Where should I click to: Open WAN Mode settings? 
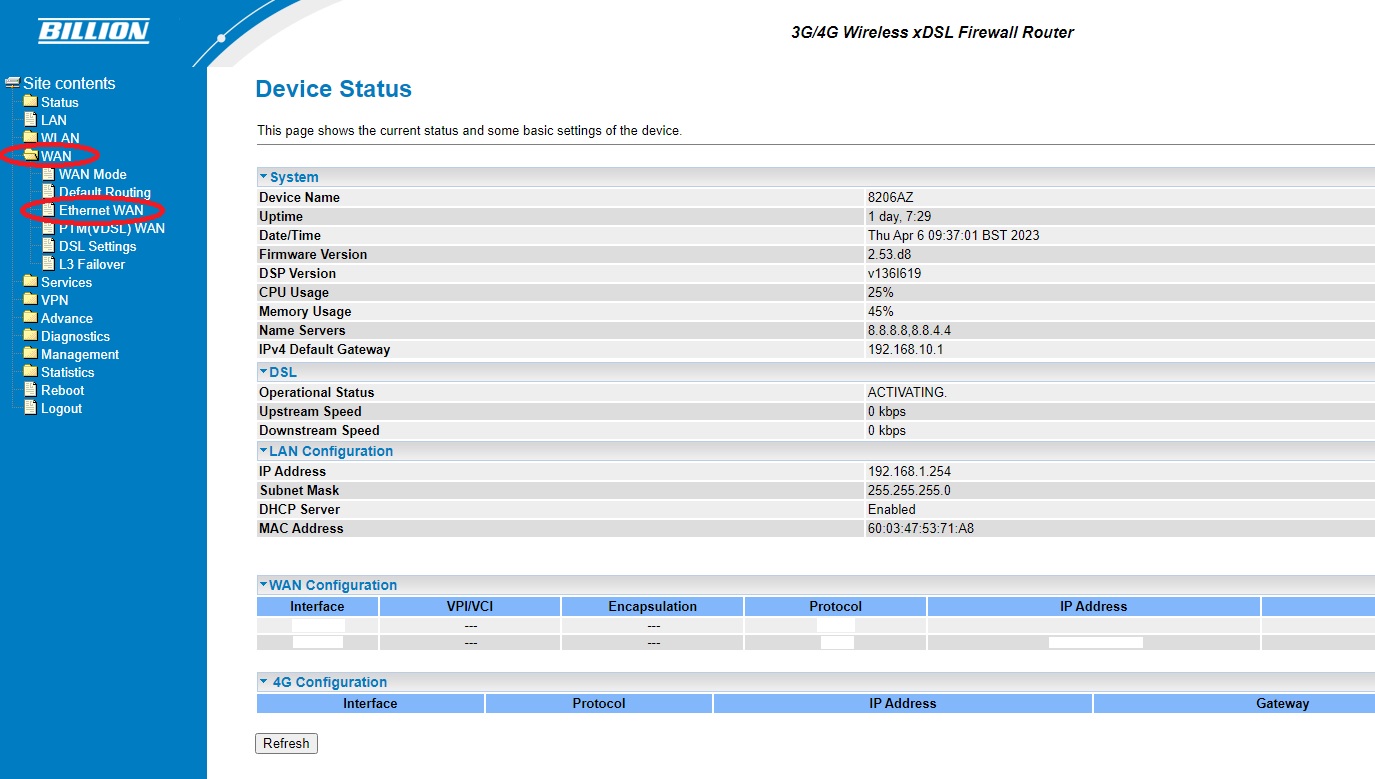pyautogui.click(x=92, y=174)
